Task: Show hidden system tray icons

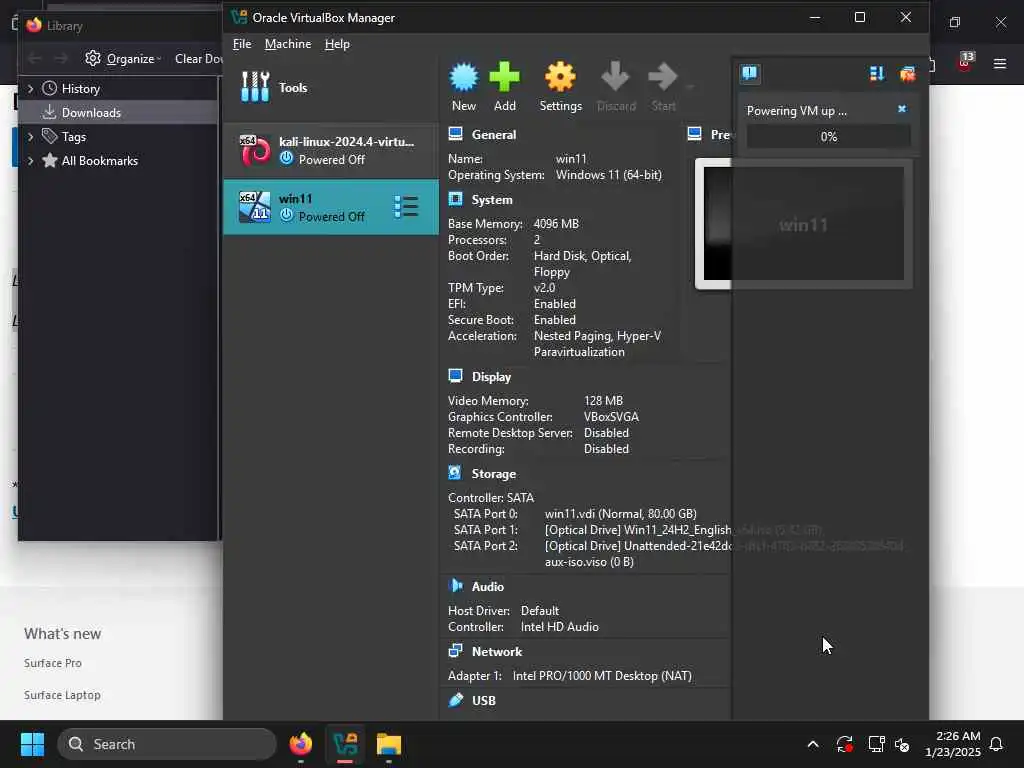Action: click(x=812, y=744)
